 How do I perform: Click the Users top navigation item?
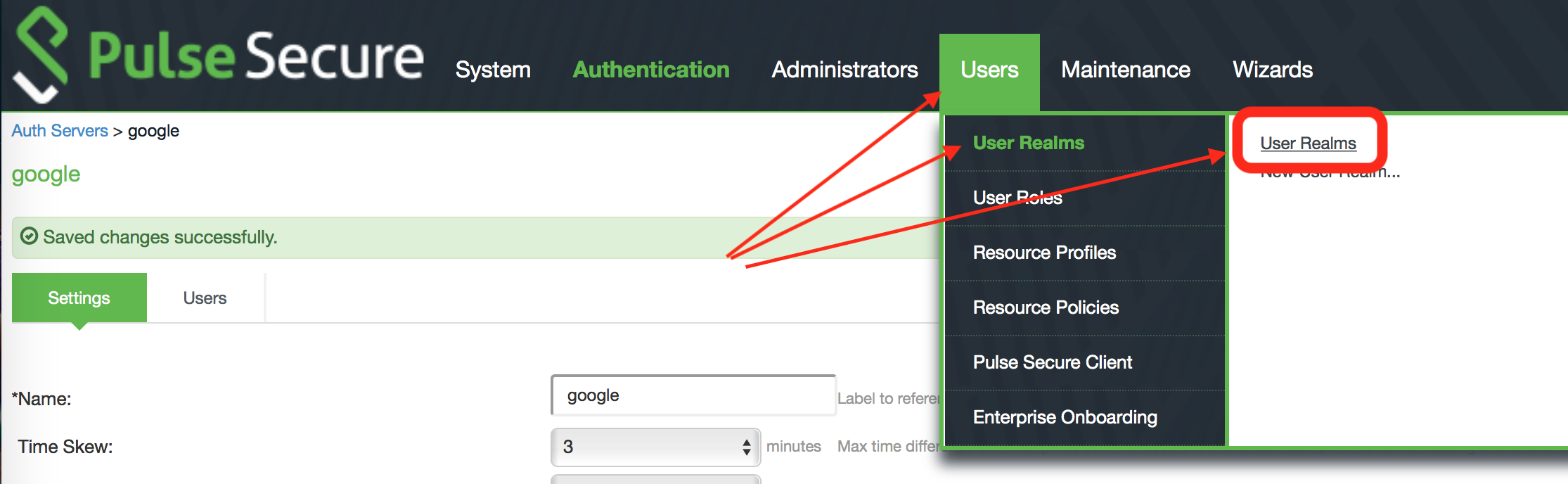989,70
